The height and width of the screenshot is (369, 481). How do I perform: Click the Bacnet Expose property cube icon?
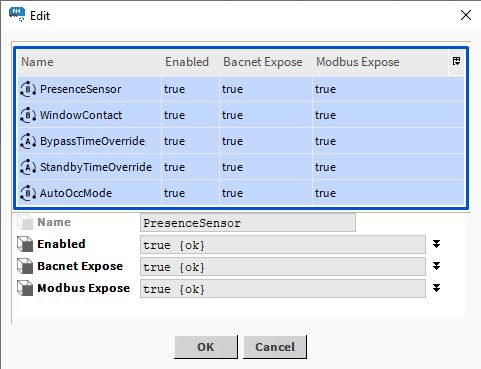(x=25, y=266)
